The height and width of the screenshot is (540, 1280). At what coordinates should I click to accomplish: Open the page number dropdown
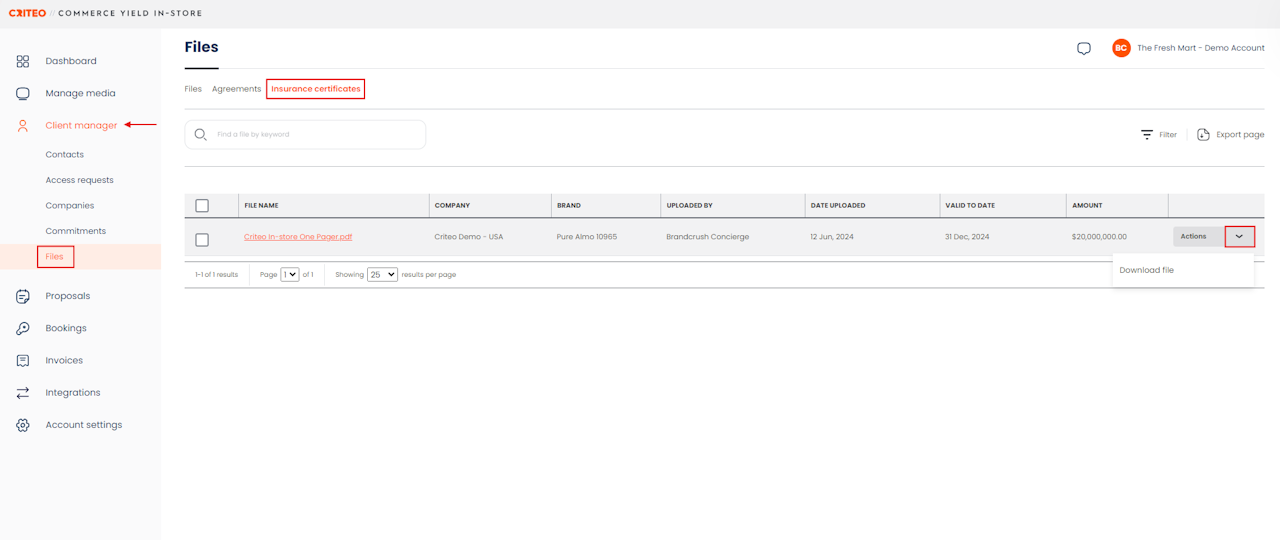coord(290,274)
